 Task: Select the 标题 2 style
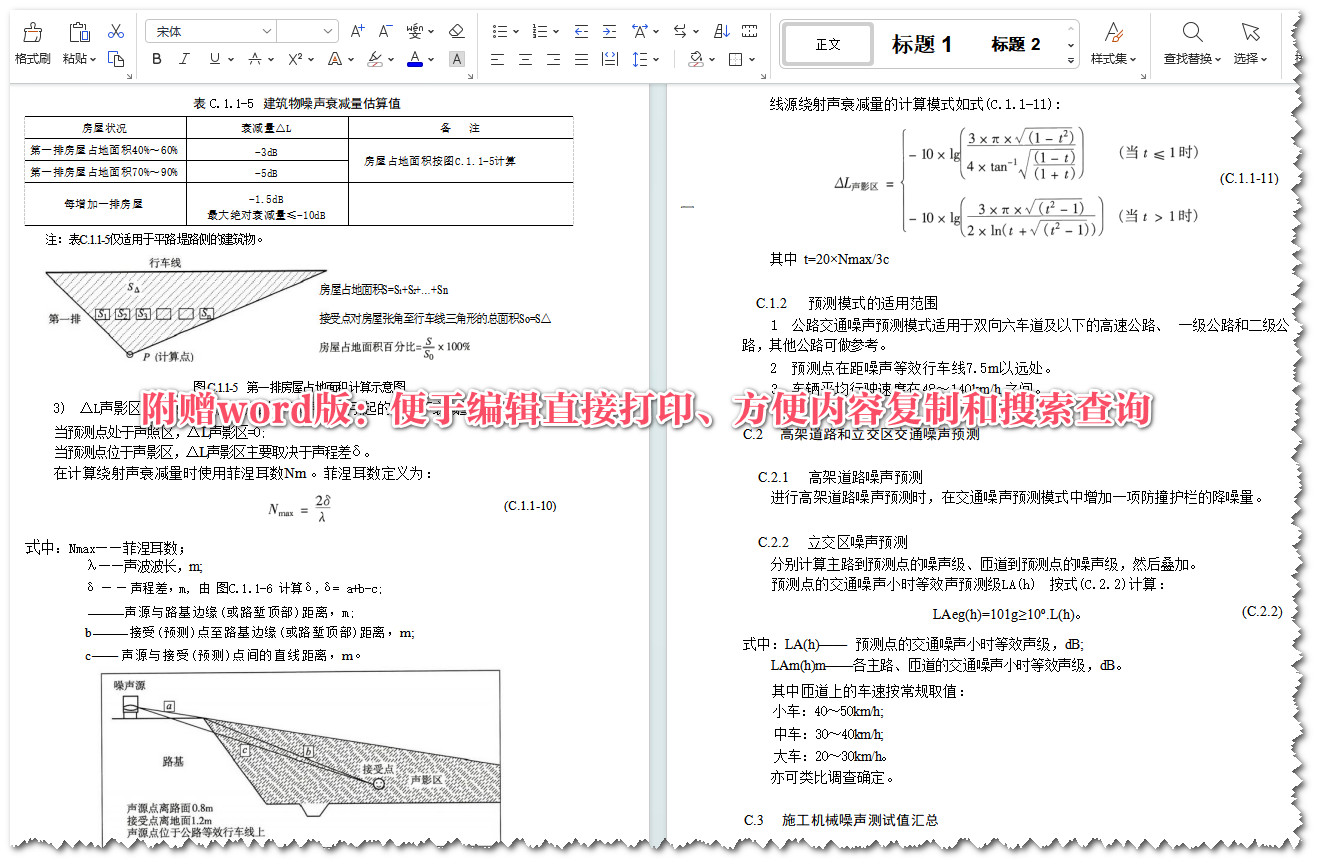point(1016,44)
